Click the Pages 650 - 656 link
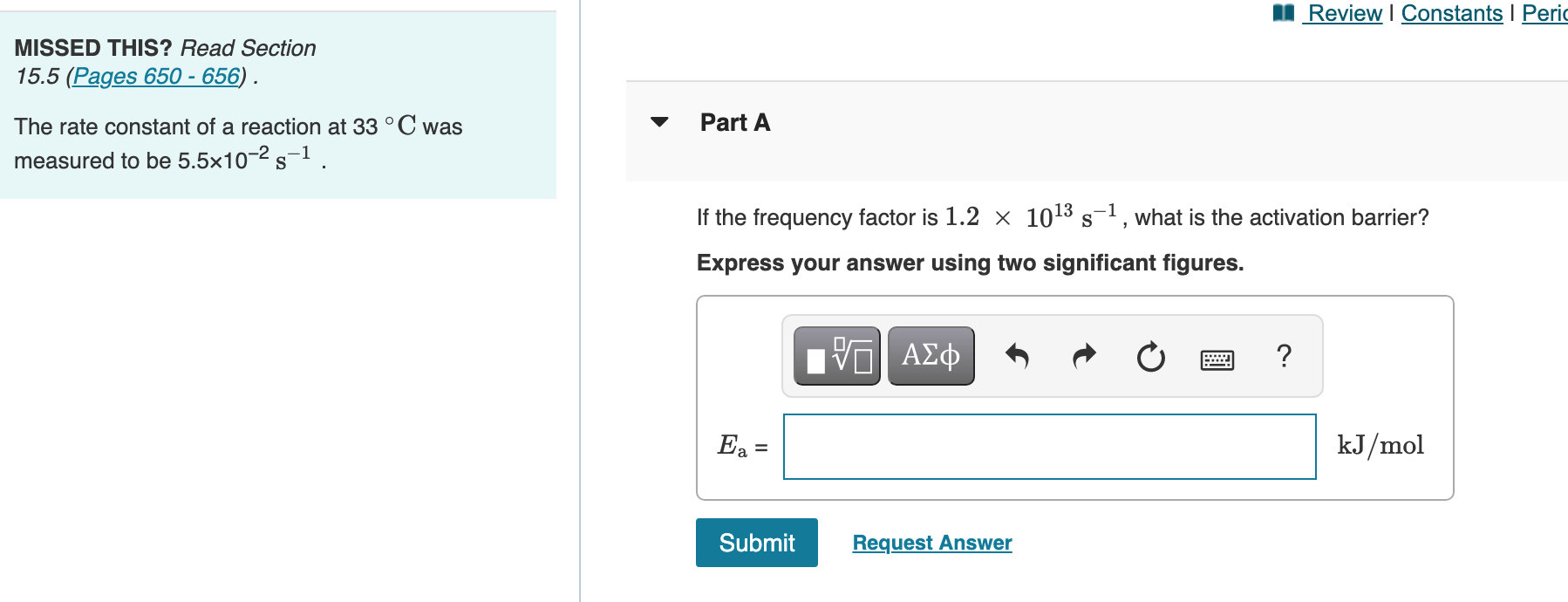The height and width of the screenshot is (602, 1568). pos(157,77)
